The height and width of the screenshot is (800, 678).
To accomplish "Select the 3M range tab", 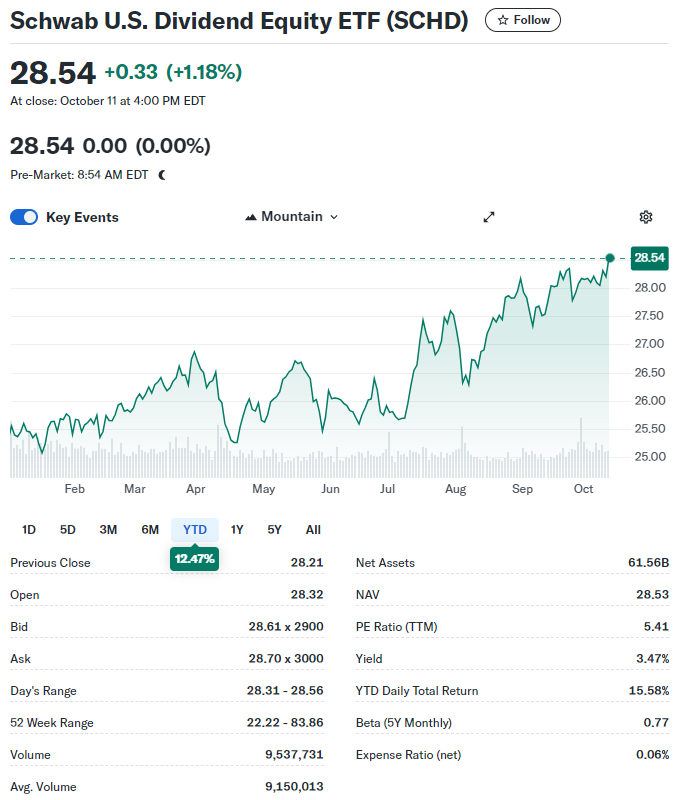I will (108, 530).
